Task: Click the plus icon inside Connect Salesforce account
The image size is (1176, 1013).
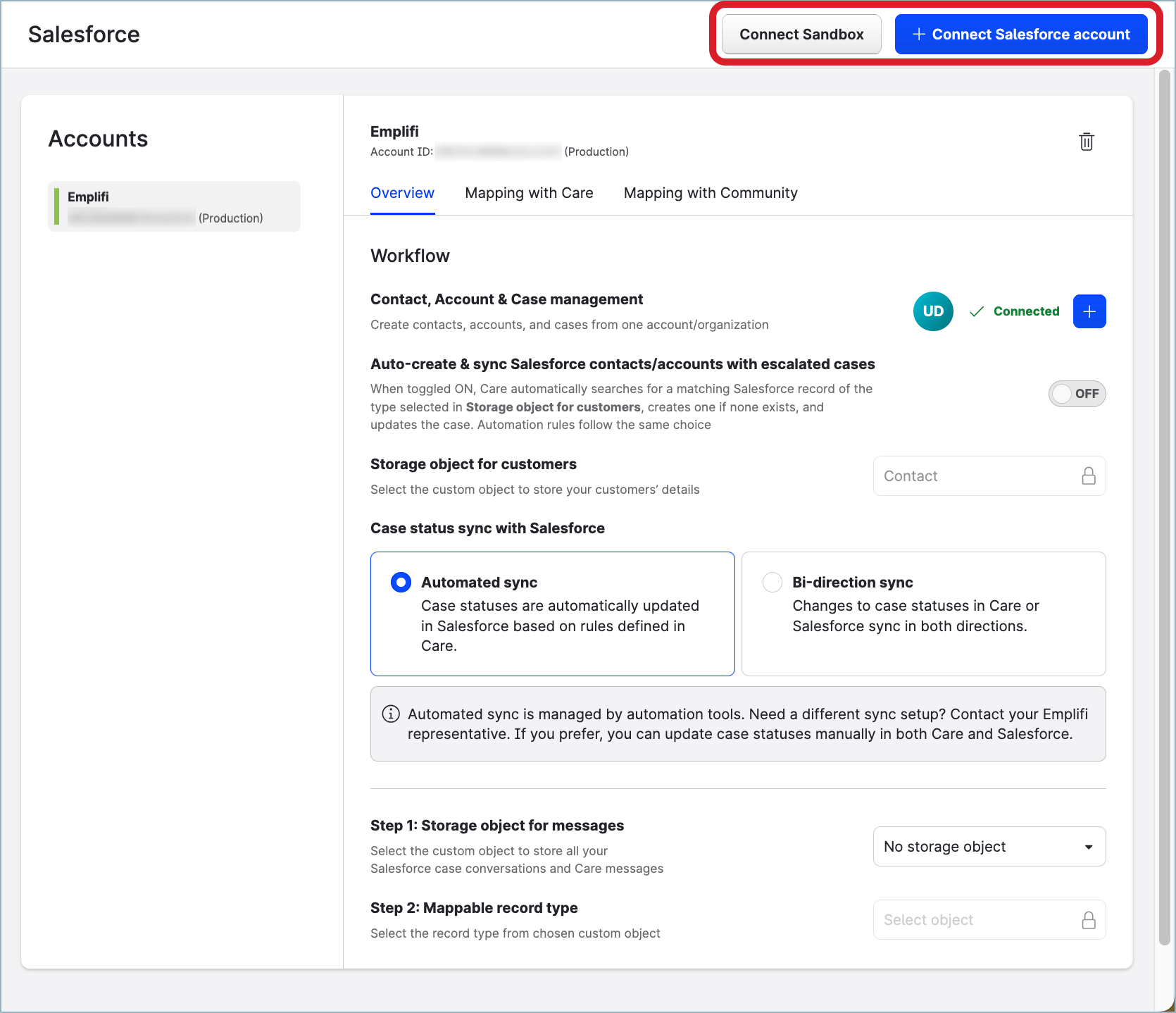Action: pyautogui.click(x=920, y=34)
